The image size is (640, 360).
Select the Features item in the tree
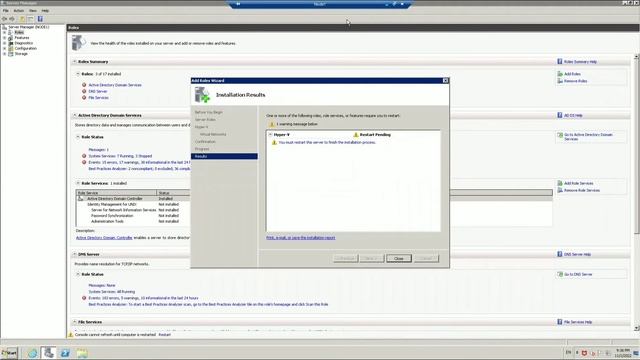pyautogui.click(x=22, y=38)
